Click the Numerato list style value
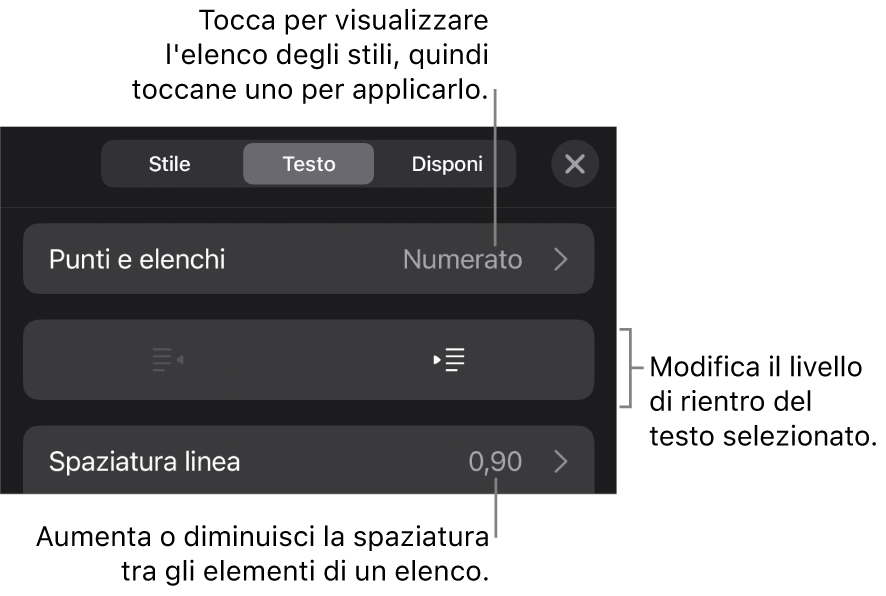The image size is (886, 596). [462, 260]
